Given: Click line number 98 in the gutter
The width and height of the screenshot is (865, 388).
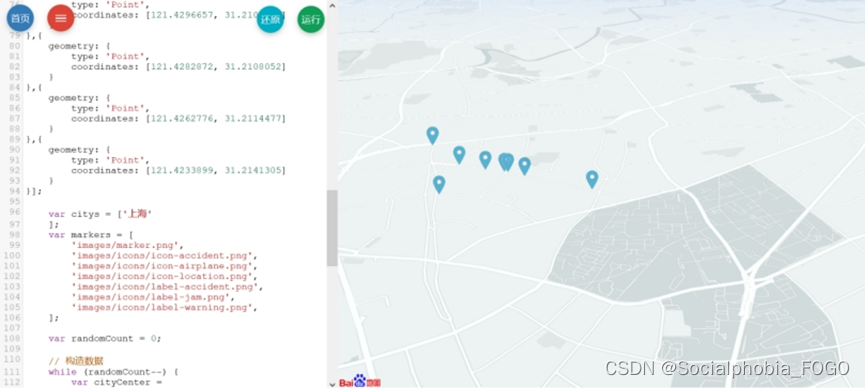Looking at the screenshot, I should pyautogui.click(x=14, y=235).
